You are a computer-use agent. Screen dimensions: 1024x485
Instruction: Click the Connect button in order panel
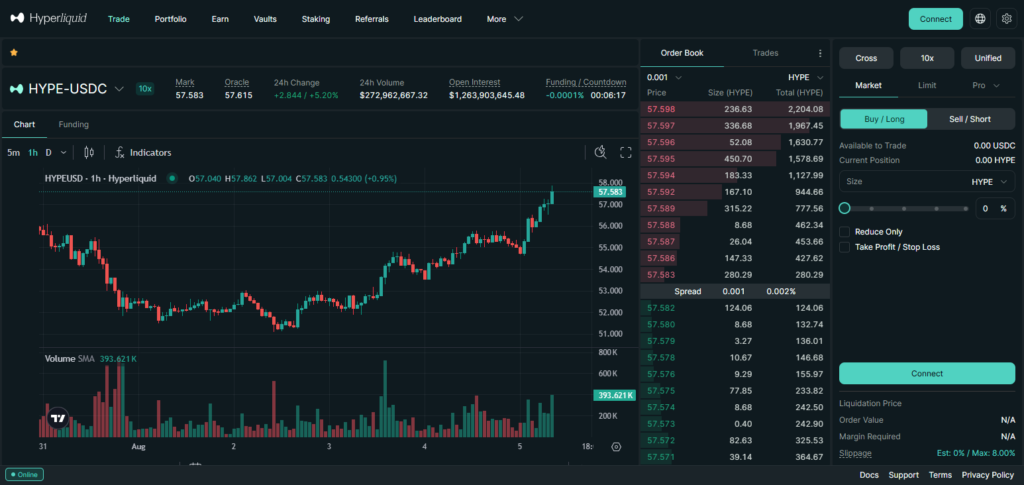pyautogui.click(x=927, y=373)
